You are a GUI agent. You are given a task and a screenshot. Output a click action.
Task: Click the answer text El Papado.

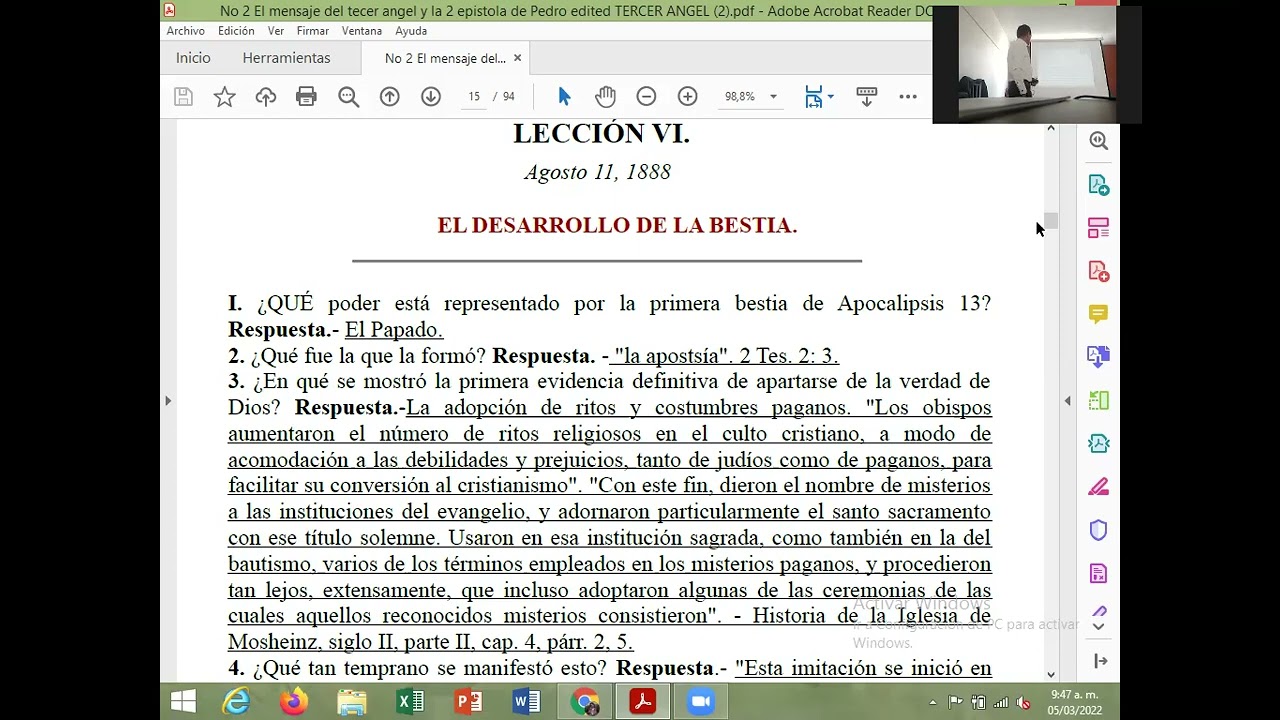click(394, 330)
